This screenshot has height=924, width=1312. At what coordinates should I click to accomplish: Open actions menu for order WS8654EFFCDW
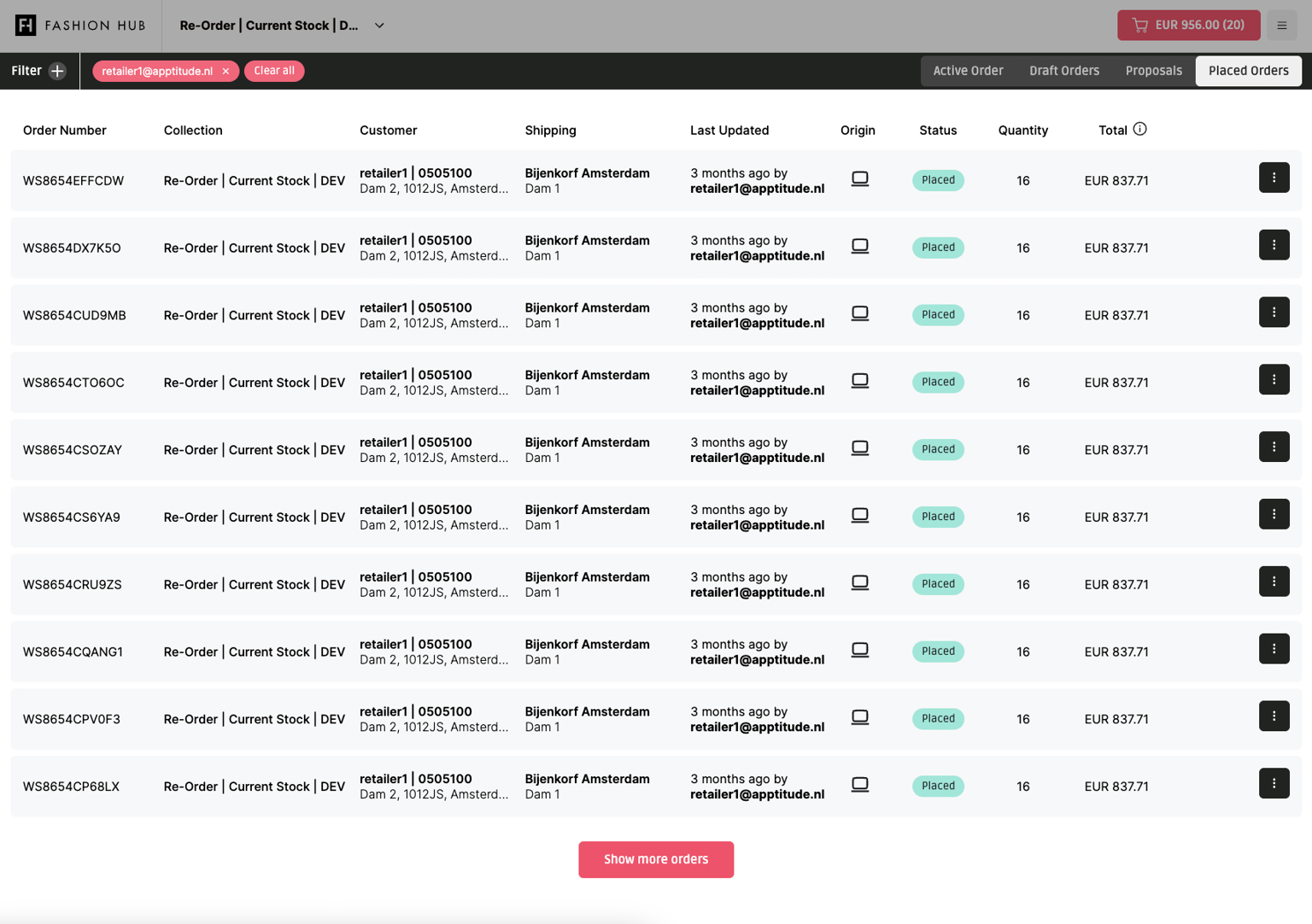(x=1273, y=178)
